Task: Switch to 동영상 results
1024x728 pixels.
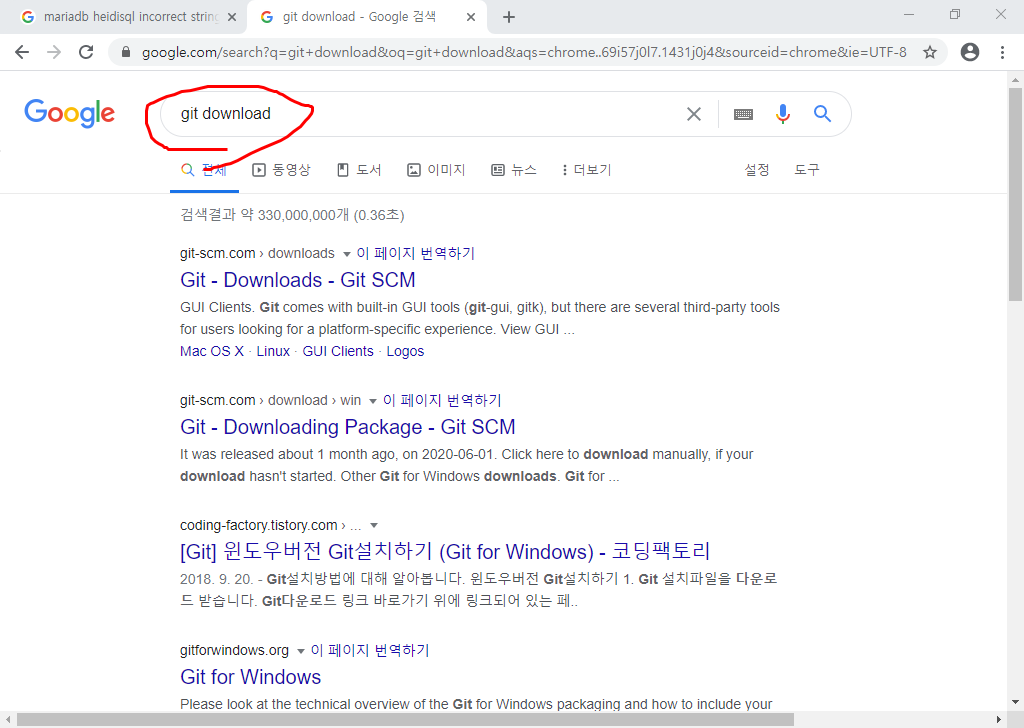Action: 281,170
